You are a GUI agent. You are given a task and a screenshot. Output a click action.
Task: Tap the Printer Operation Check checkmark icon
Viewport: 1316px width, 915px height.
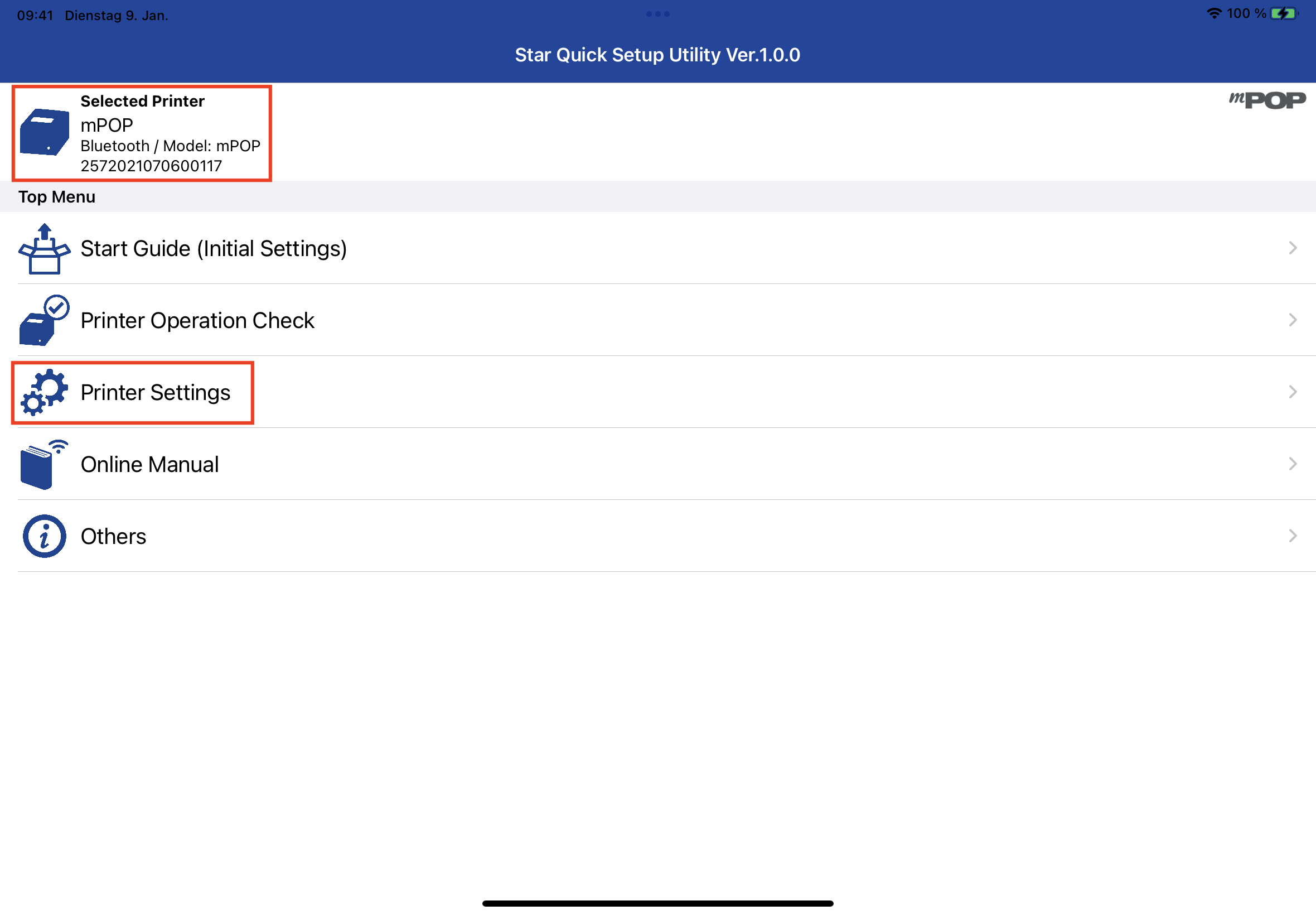pos(45,320)
